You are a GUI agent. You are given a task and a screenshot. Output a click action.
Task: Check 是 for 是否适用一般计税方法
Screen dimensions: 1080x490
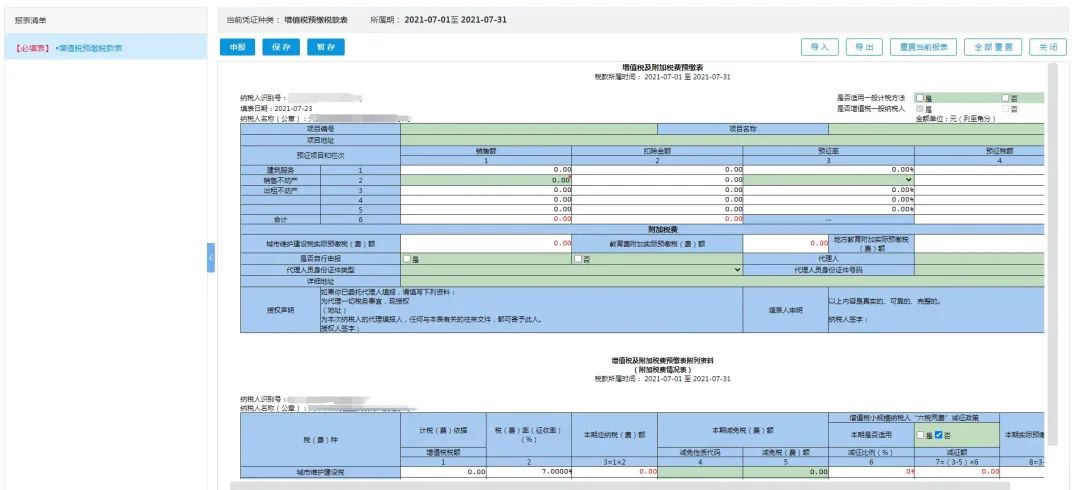pos(920,98)
